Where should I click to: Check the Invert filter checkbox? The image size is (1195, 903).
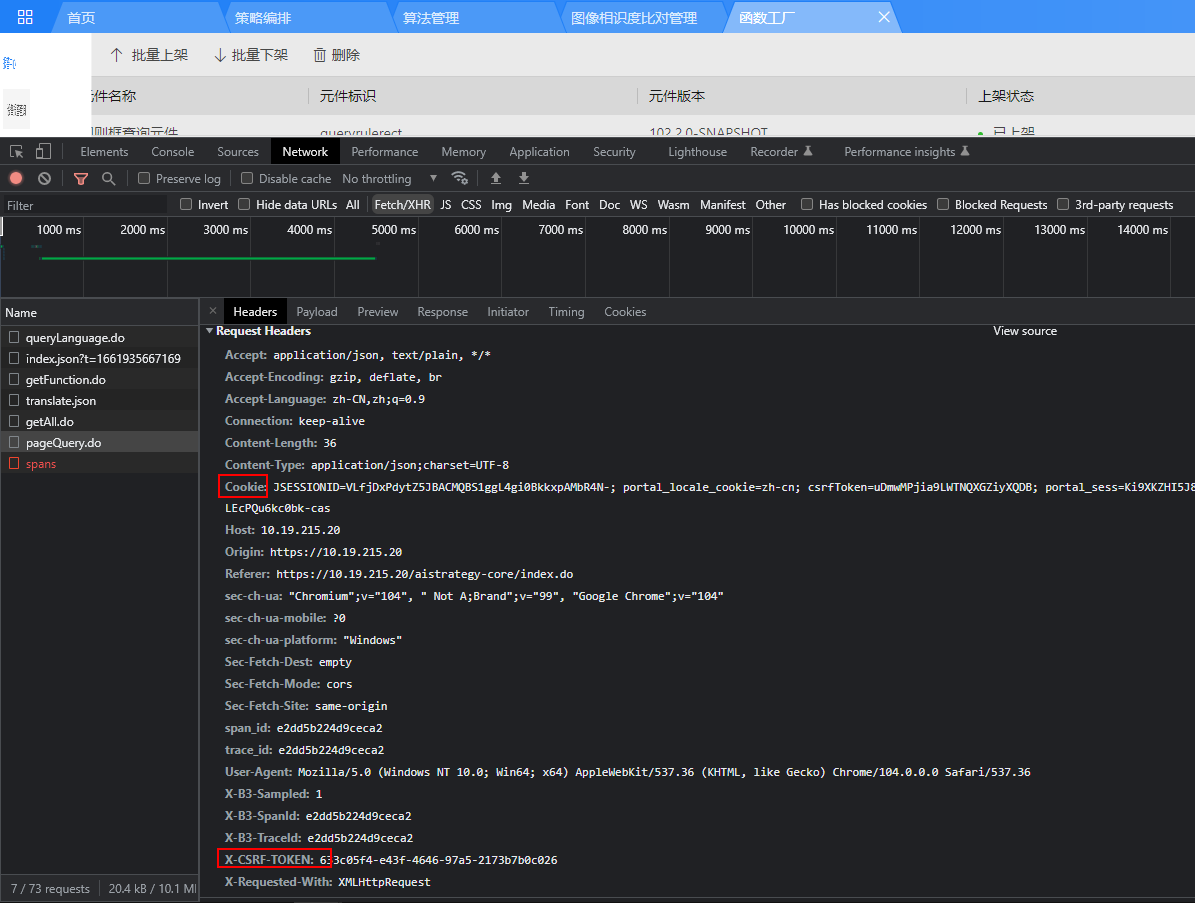pos(185,204)
